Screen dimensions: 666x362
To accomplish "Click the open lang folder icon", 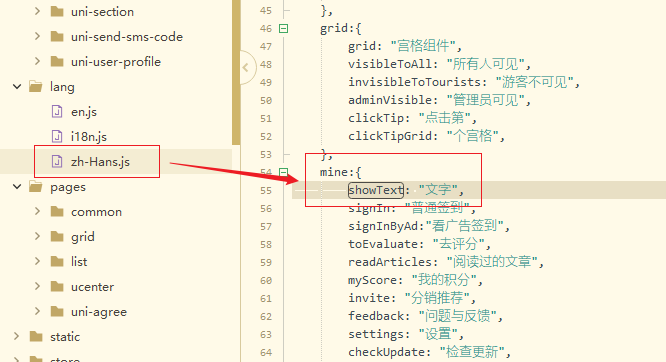I will coord(36,87).
